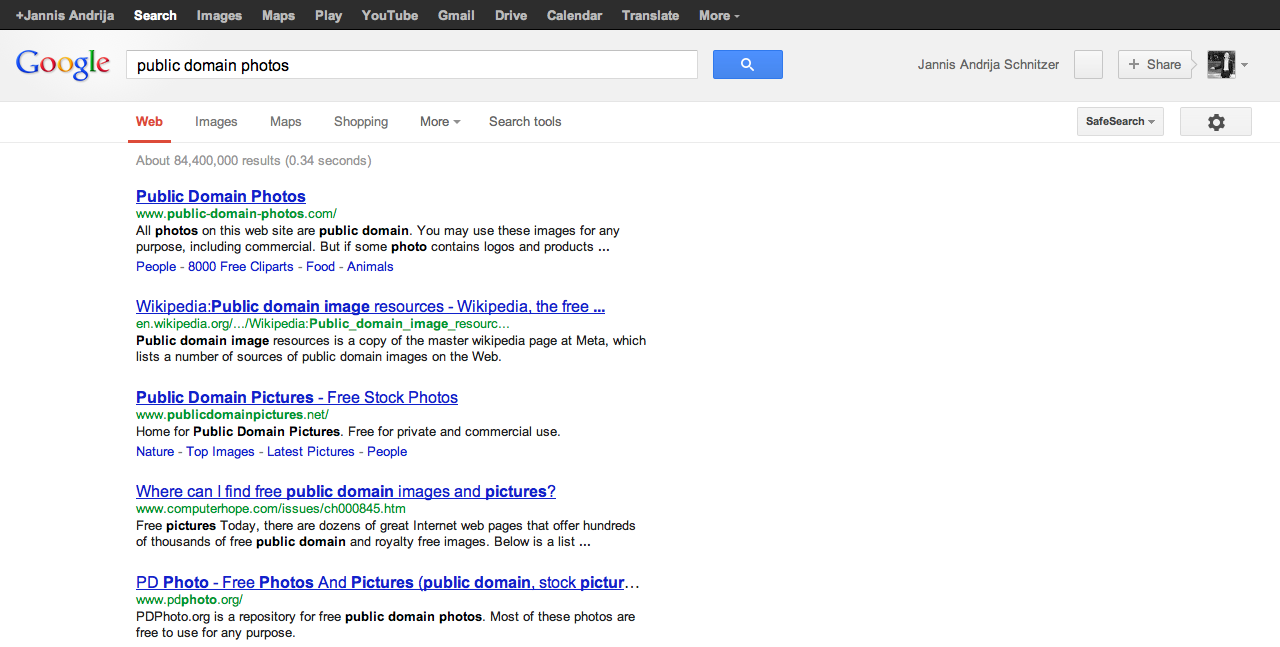The height and width of the screenshot is (647, 1280).
Task: Click the 8000 Free Cliparts sitelink
Action: (241, 267)
